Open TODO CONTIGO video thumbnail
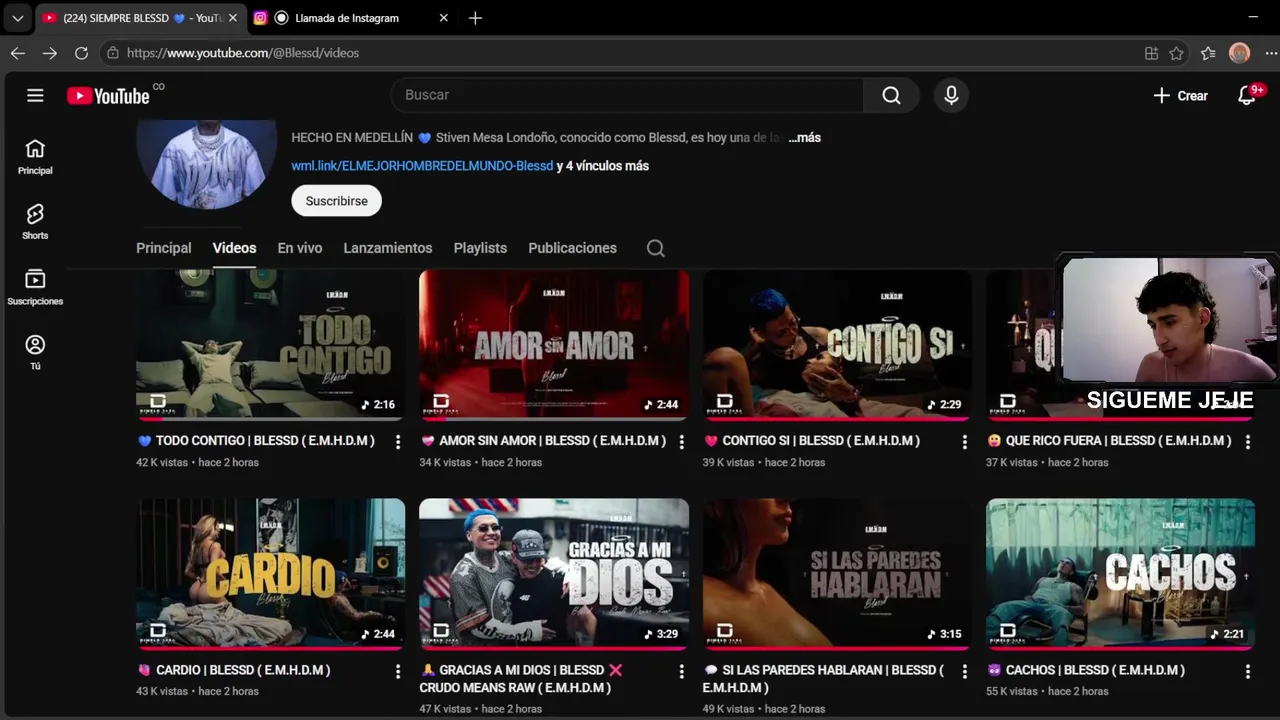Screen dimensions: 1280x720 point(270,345)
